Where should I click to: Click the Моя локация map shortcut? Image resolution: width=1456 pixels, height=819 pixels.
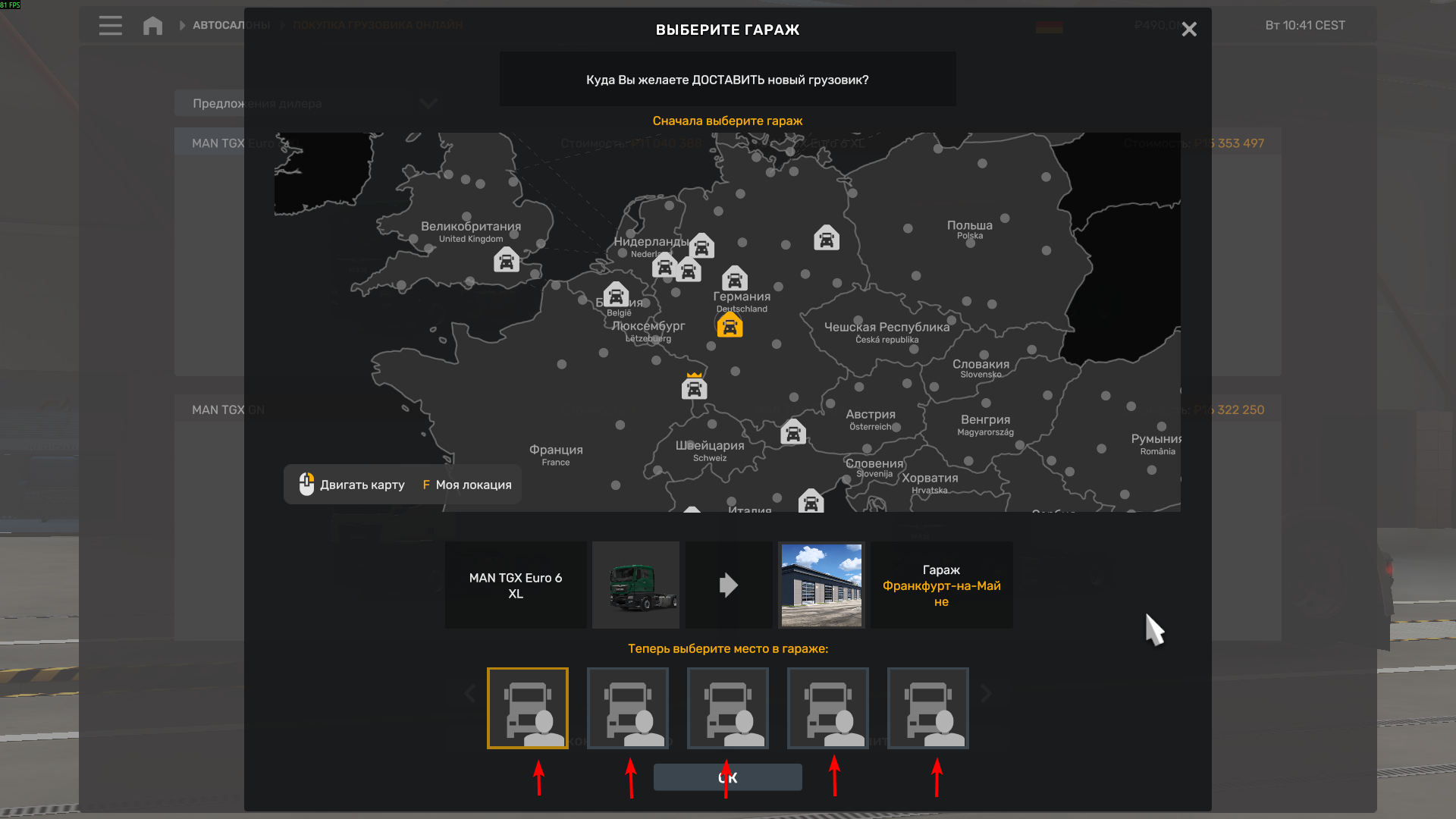(x=466, y=485)
